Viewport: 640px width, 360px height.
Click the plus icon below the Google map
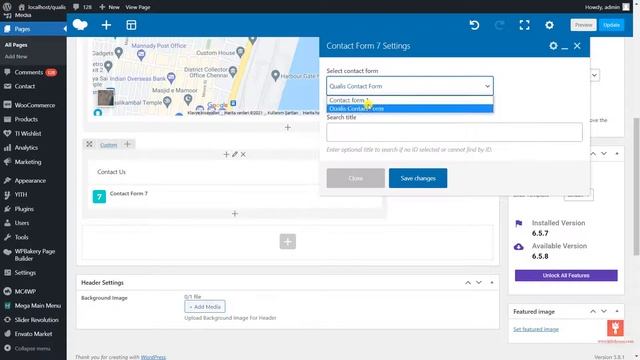(x=288, y=127)
